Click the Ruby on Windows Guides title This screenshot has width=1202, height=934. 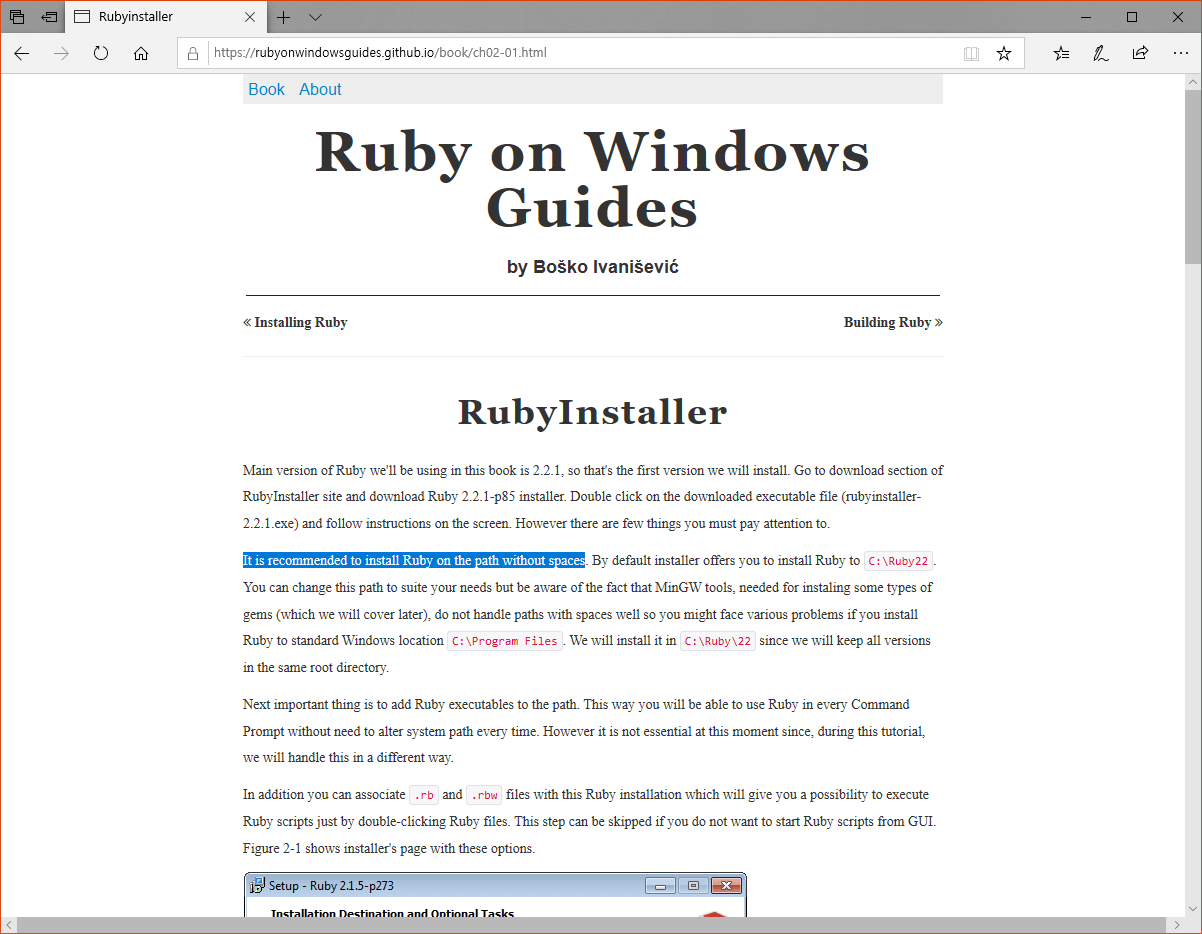click(x=592, y=180)
